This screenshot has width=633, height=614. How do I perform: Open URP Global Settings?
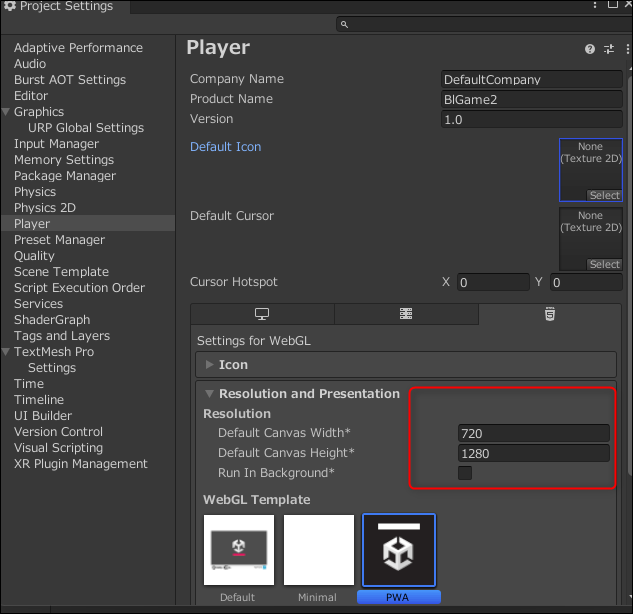[x=86, y=128]
